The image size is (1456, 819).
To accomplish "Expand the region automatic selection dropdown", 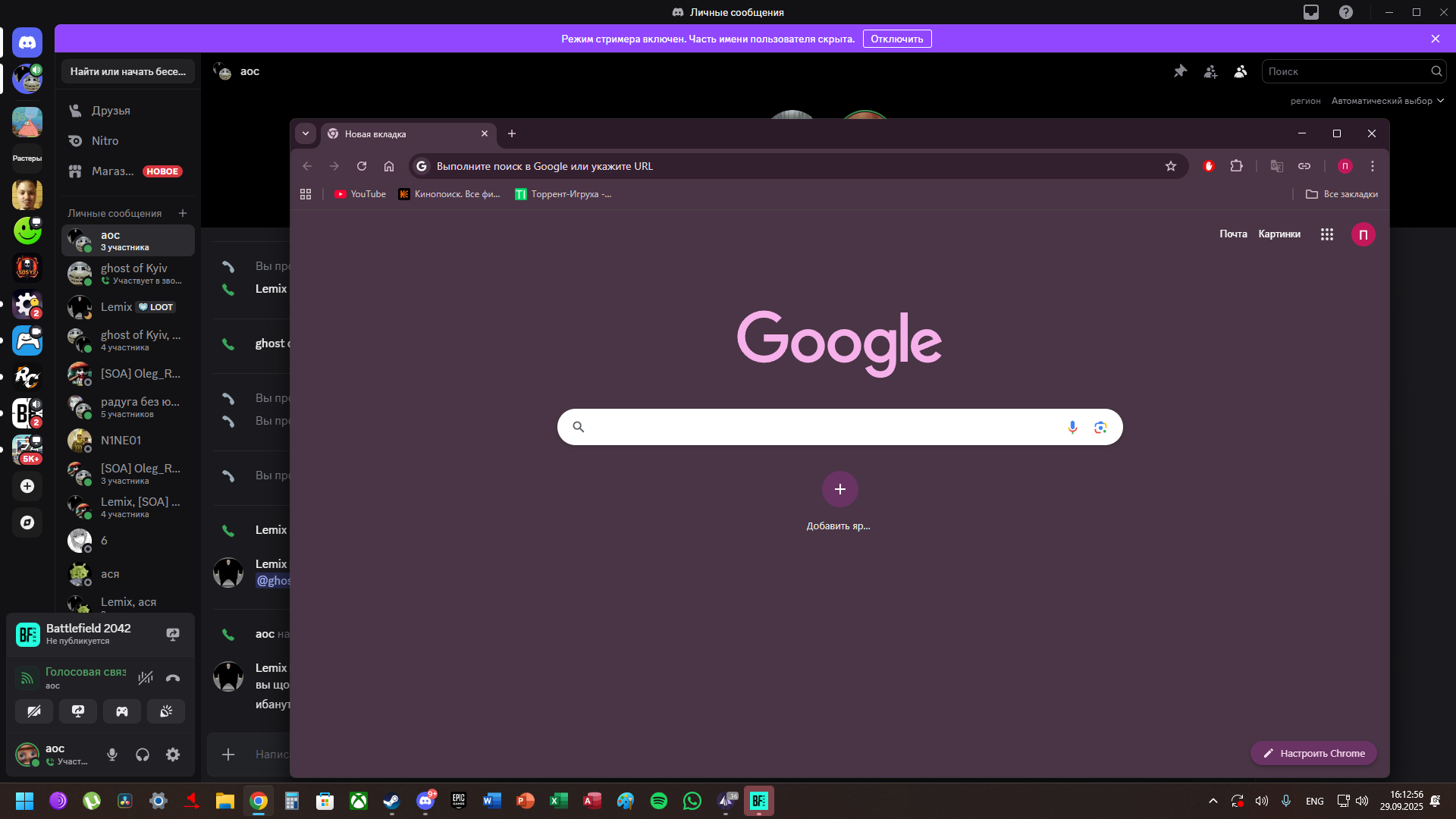I will point(1388,101).
